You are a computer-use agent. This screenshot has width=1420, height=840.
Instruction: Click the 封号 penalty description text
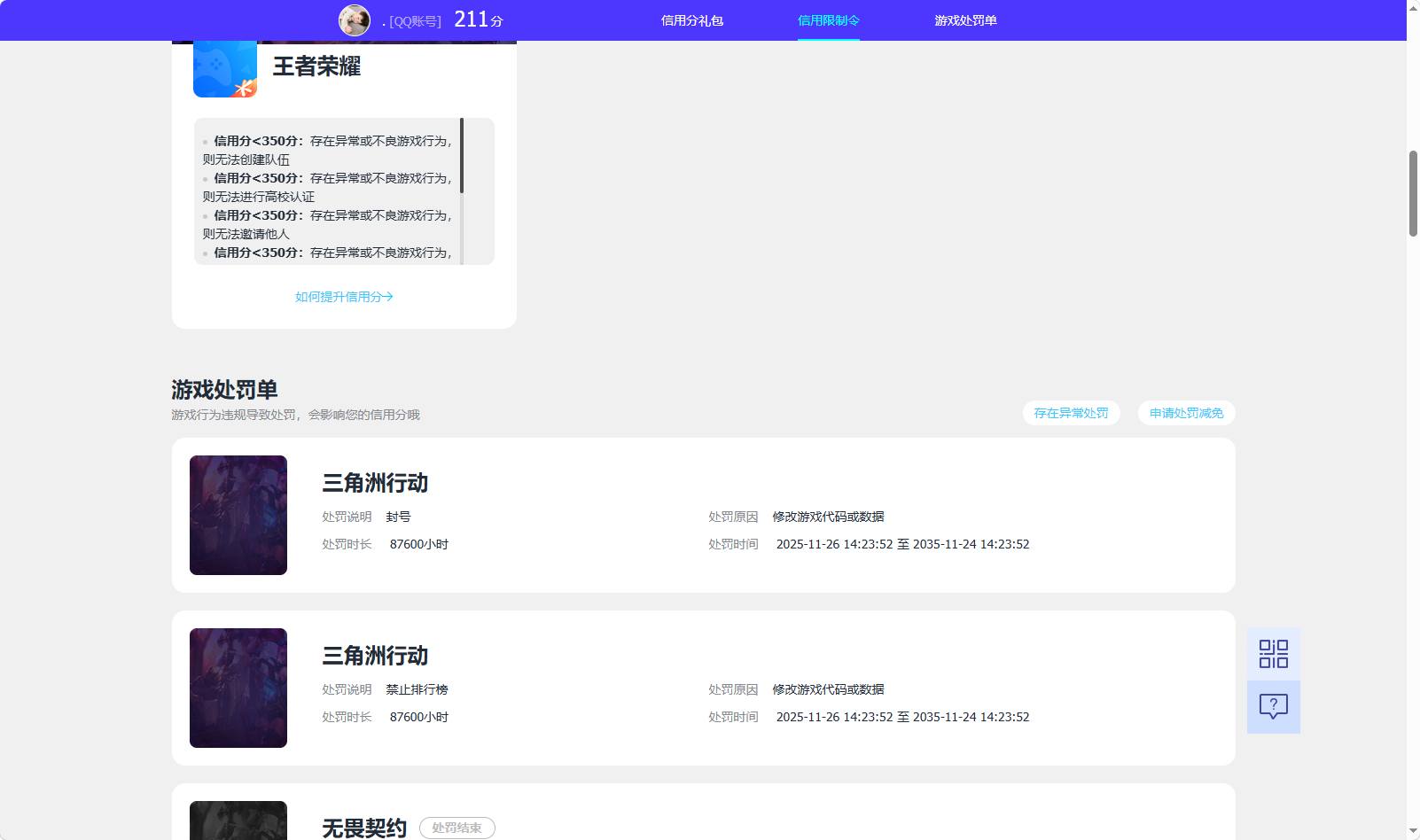[x=398, y=517]
